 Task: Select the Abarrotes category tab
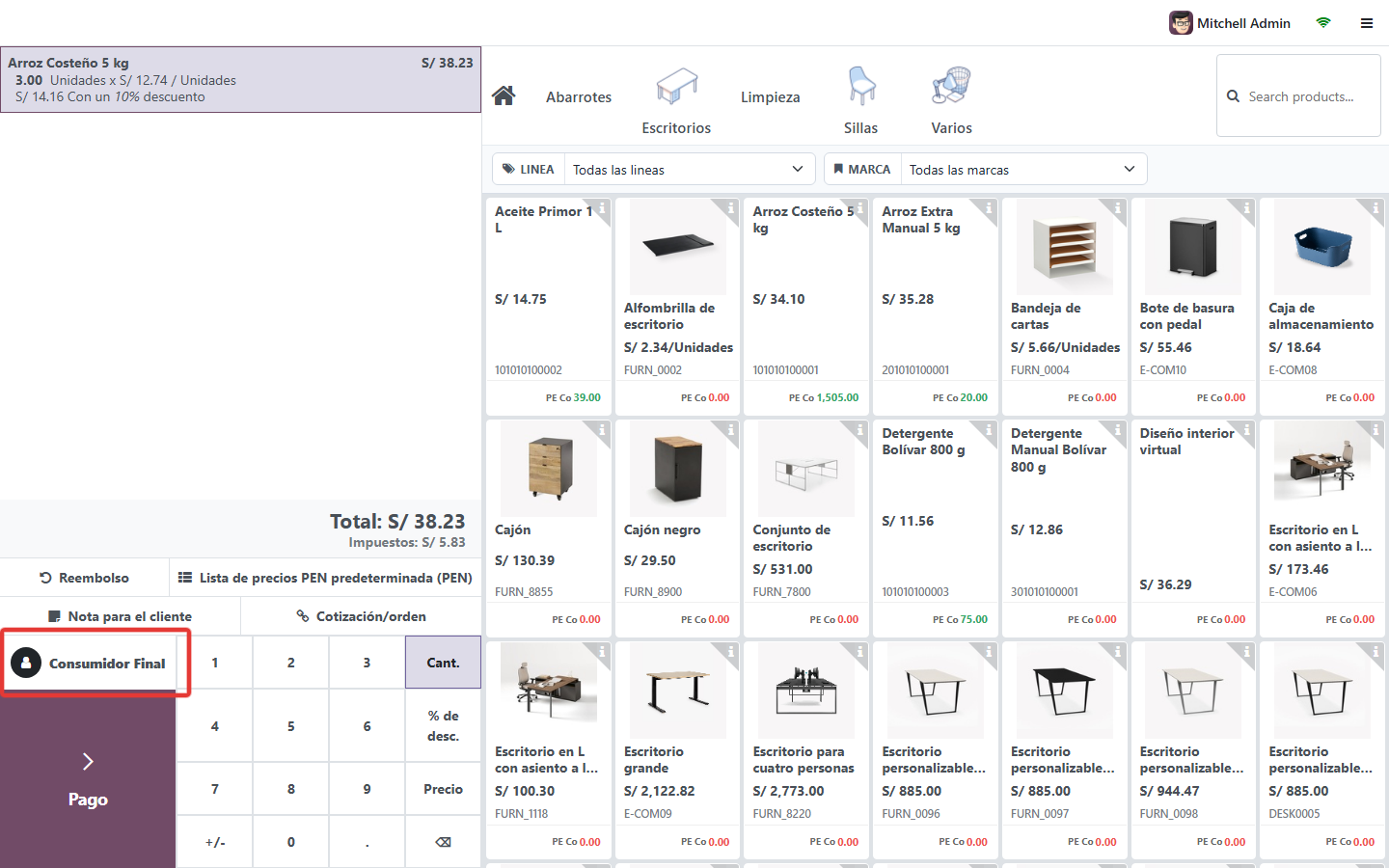(579, 97)
